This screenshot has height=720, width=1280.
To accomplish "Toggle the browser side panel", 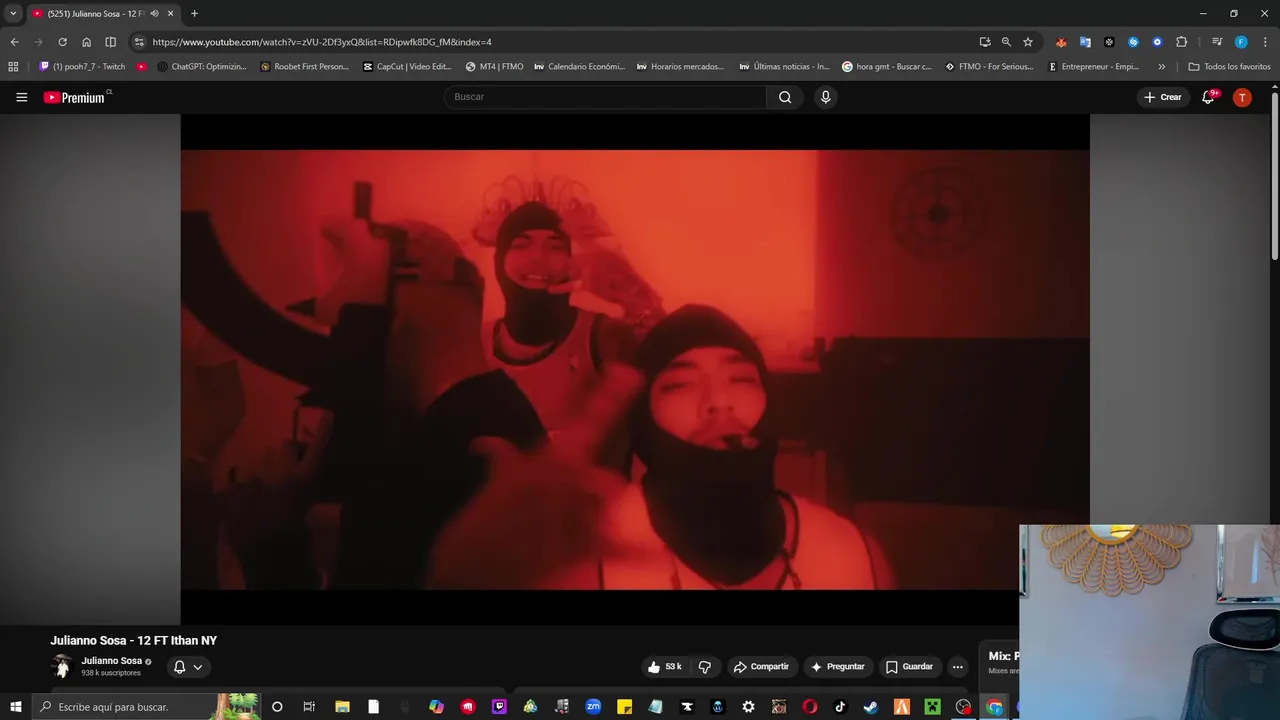I will 110,42.
